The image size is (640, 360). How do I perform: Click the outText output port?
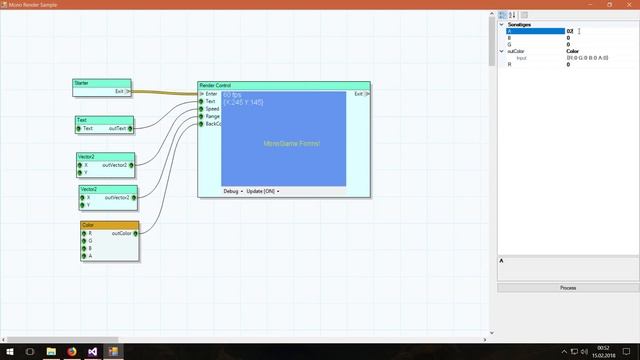pyautogui.click(x=130, y=129)
